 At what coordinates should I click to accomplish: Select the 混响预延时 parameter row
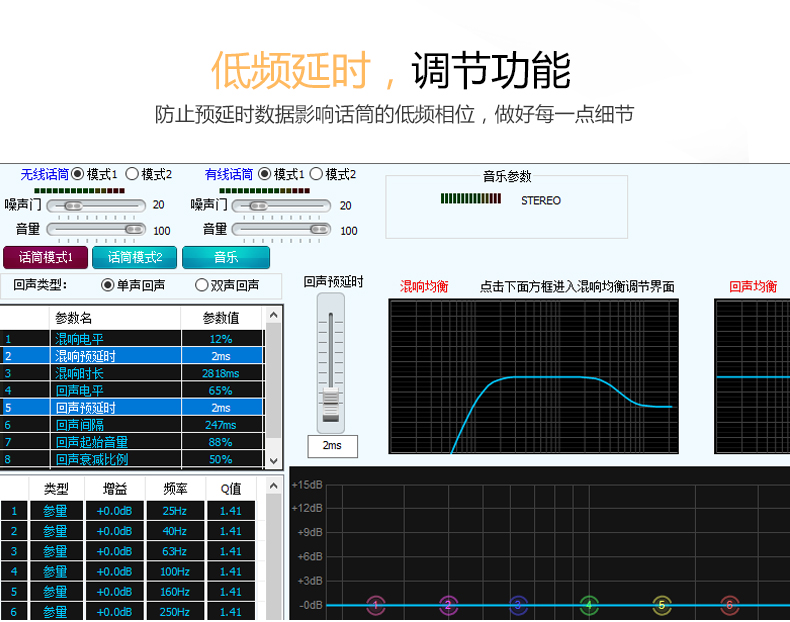(x=132, y=356)
